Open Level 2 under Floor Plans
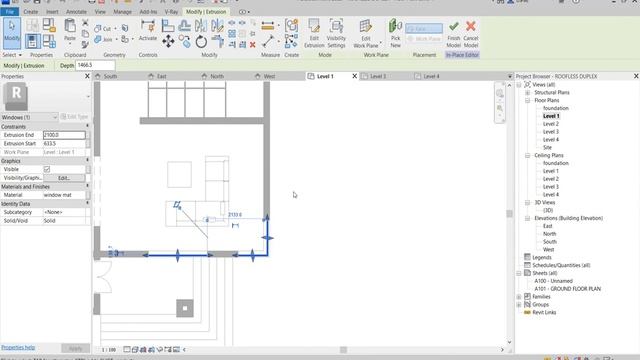The image size is (640, 360). (x=551, y=124)
